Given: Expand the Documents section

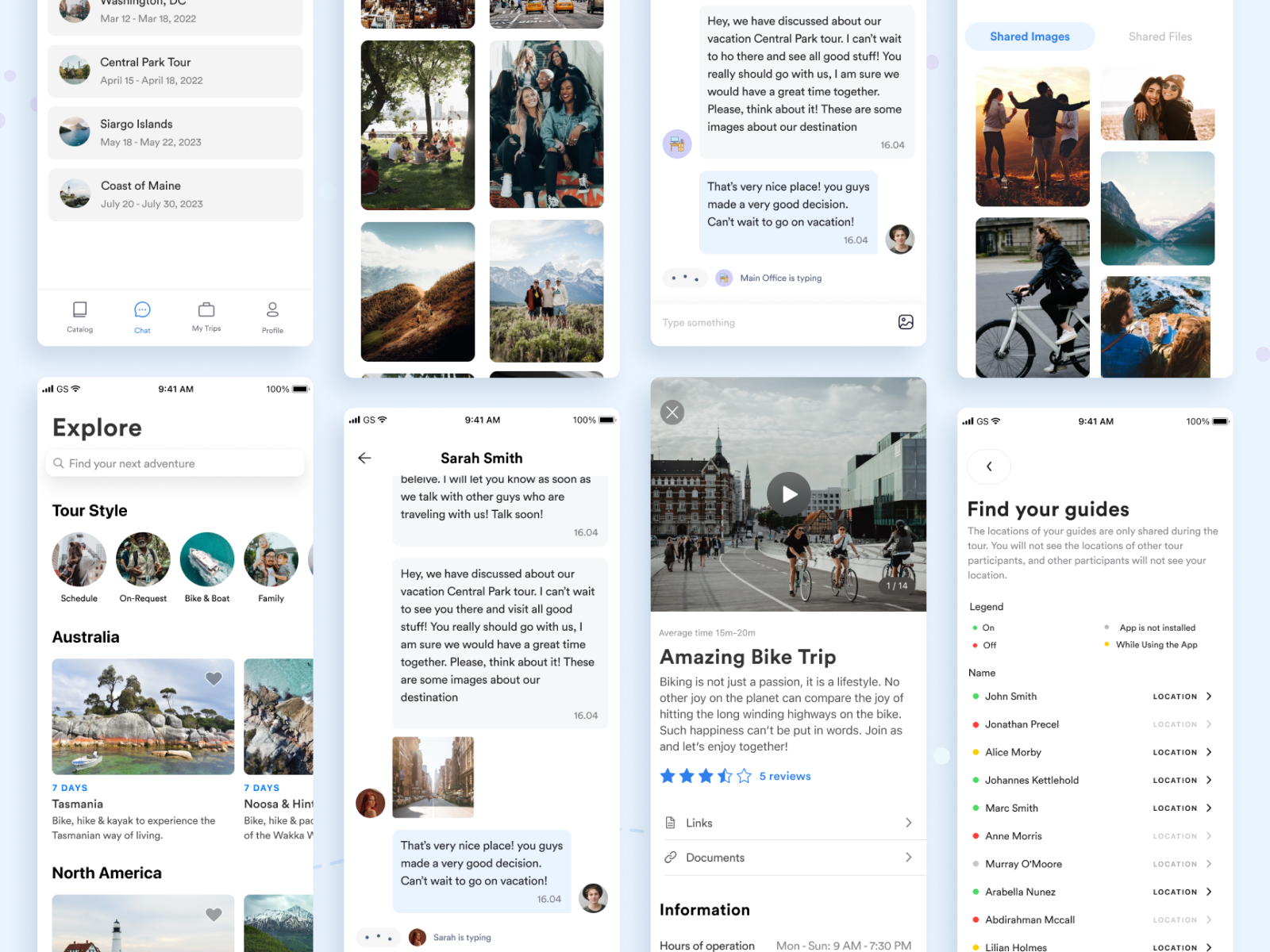Looking at the screenshot, I should (909, 858).
